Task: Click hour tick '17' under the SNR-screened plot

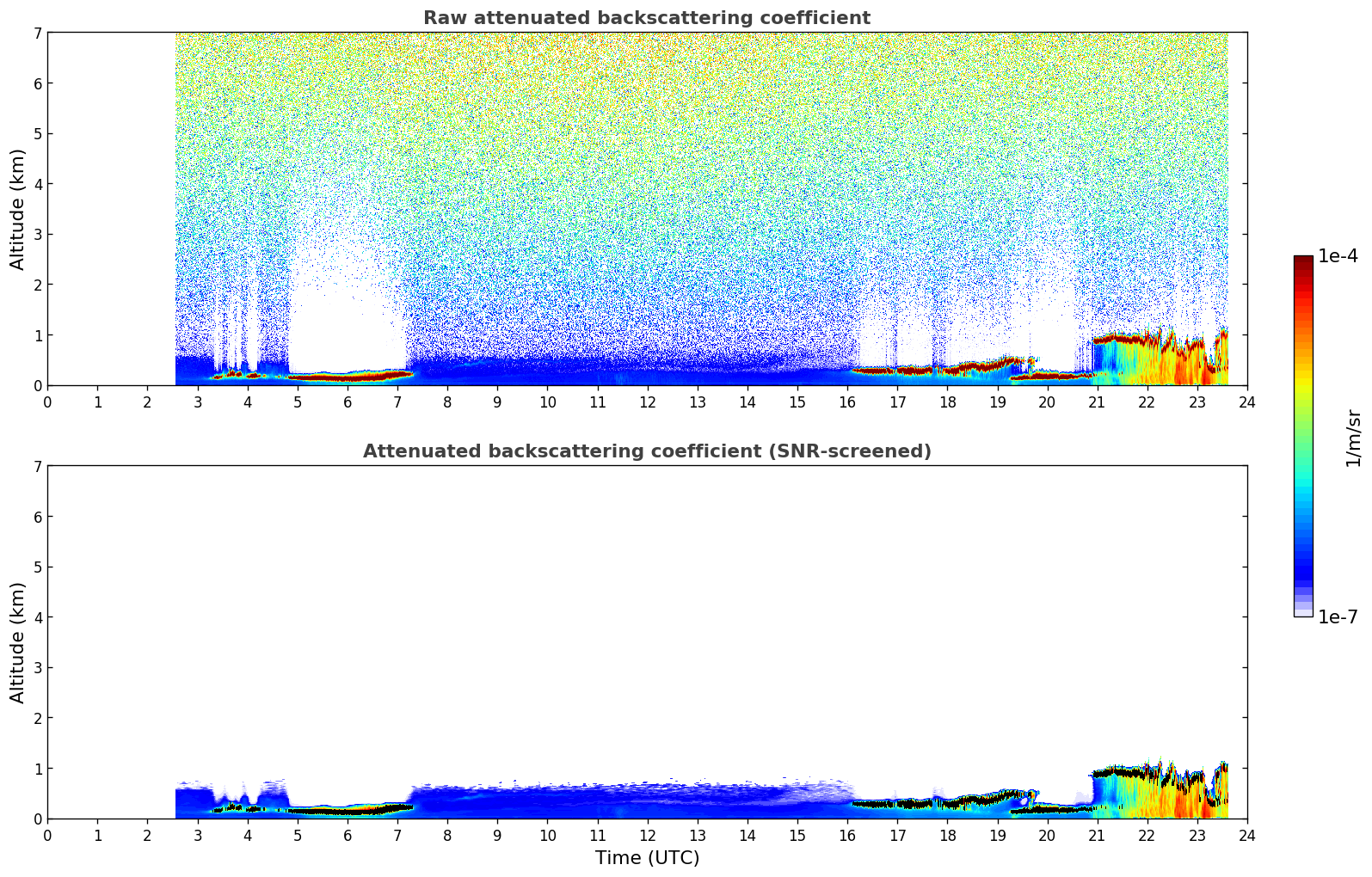Action: click(x=897, y=835)
